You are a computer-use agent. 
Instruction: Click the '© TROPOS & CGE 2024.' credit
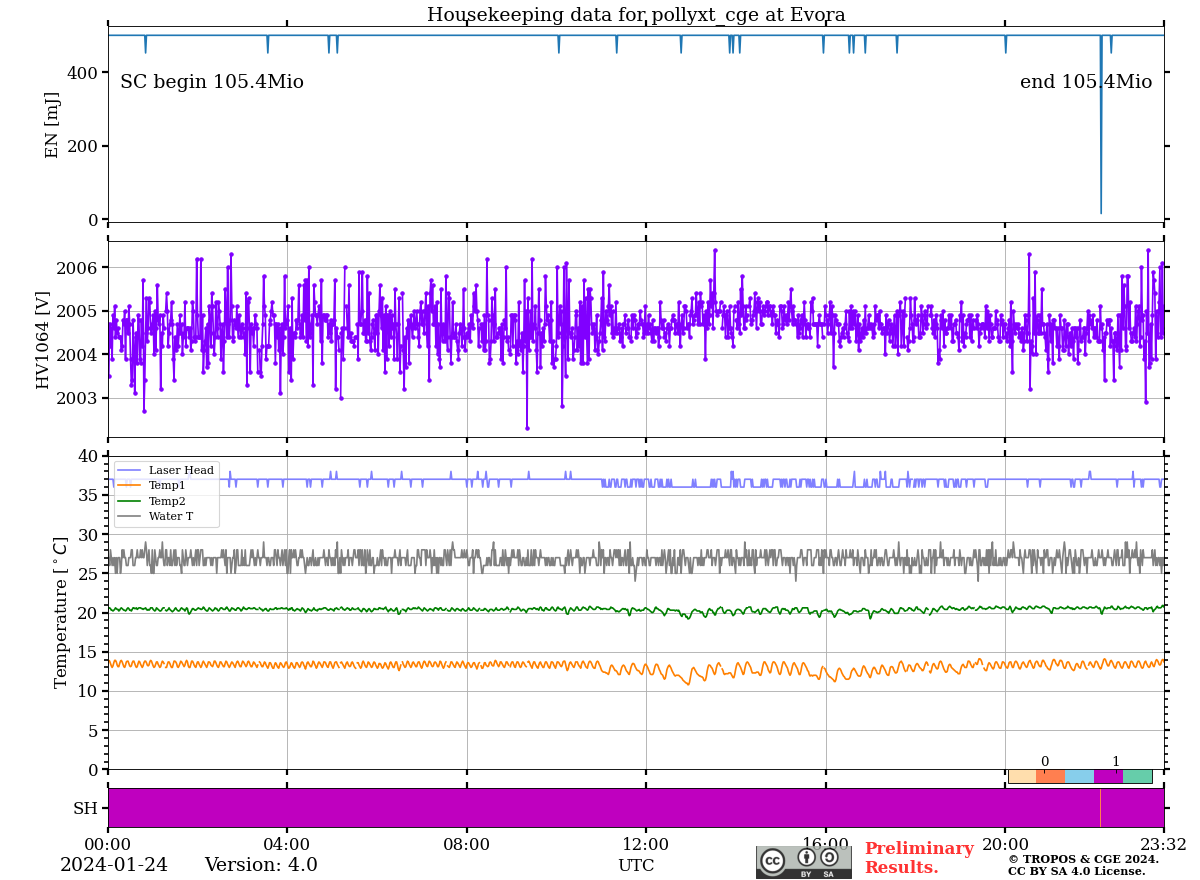tap(1083, 859)
